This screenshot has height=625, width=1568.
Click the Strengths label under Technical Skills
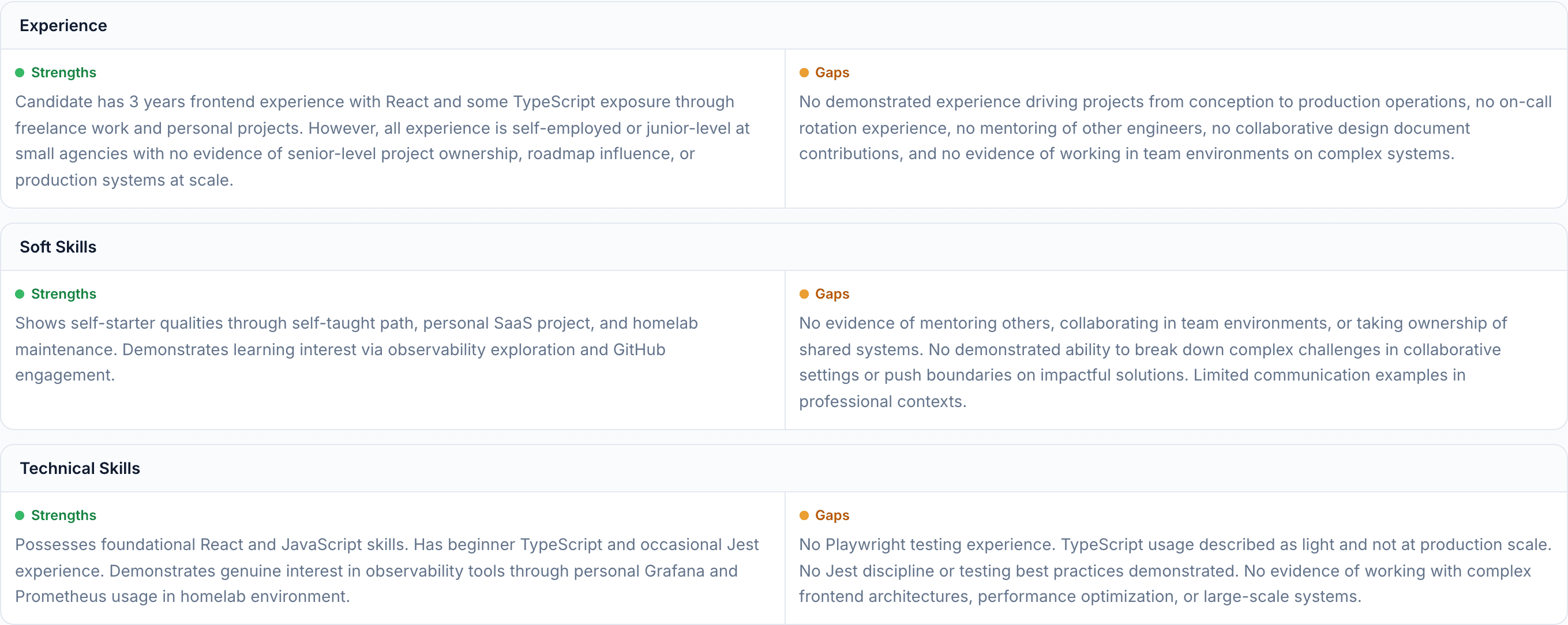63,515
